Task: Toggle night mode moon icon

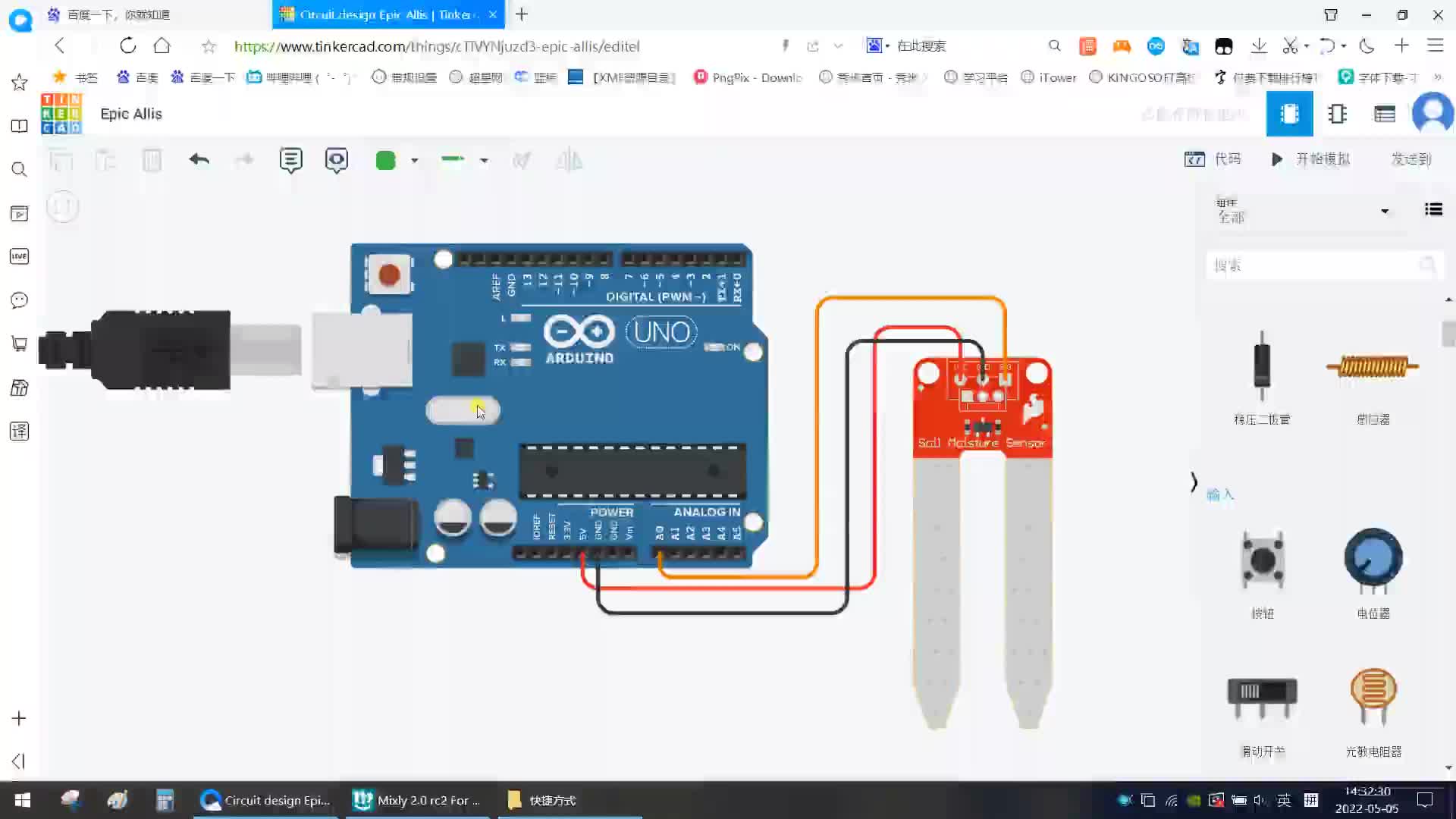Action: [x=1367, y=45]
